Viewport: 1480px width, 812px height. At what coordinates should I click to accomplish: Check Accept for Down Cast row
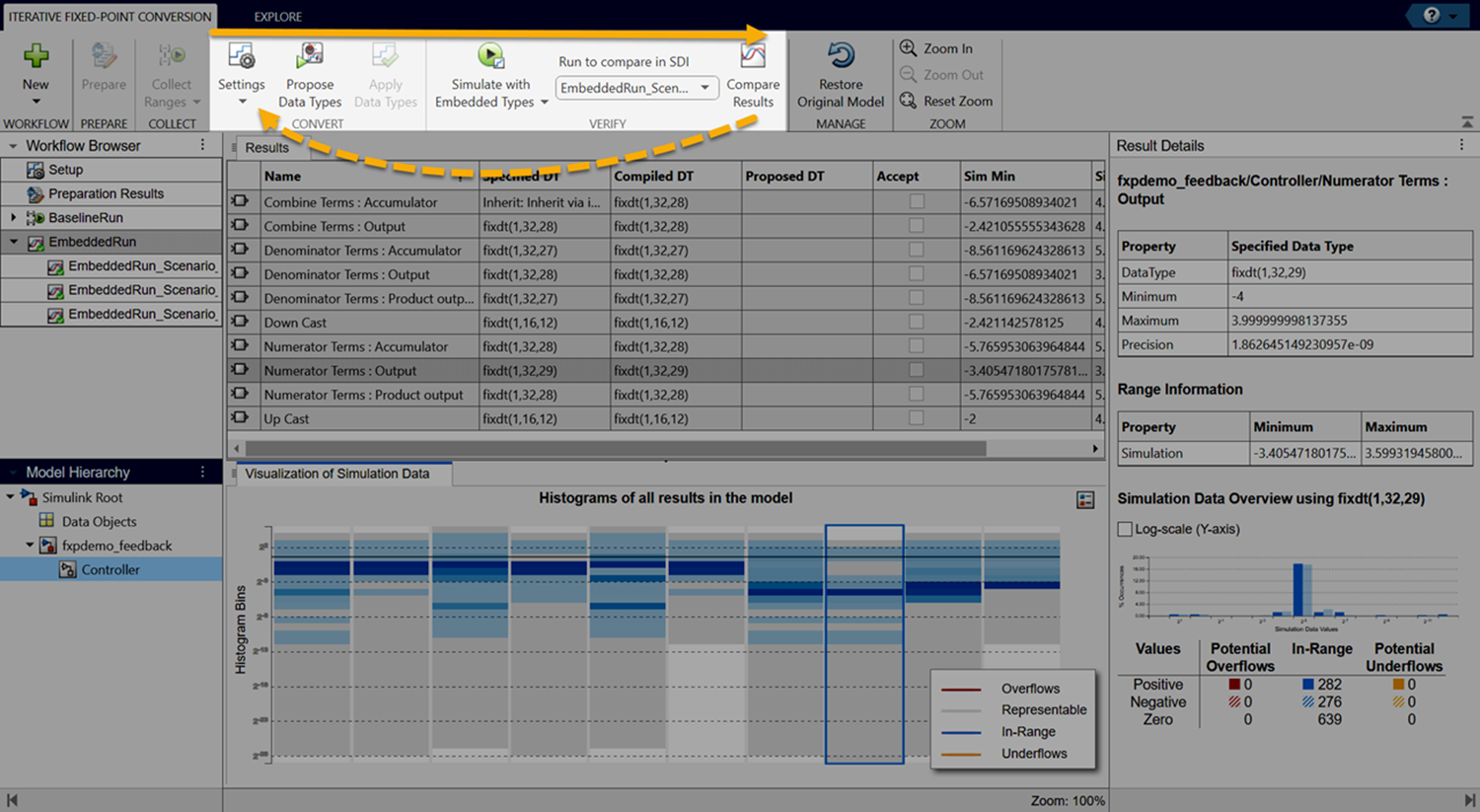[x=917, y=322]
